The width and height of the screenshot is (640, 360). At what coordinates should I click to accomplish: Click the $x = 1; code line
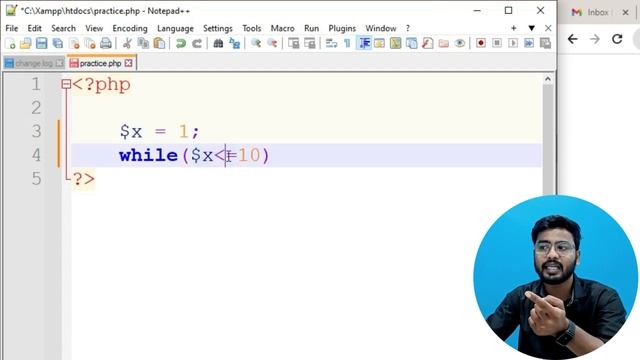click(x=160, y=131)
